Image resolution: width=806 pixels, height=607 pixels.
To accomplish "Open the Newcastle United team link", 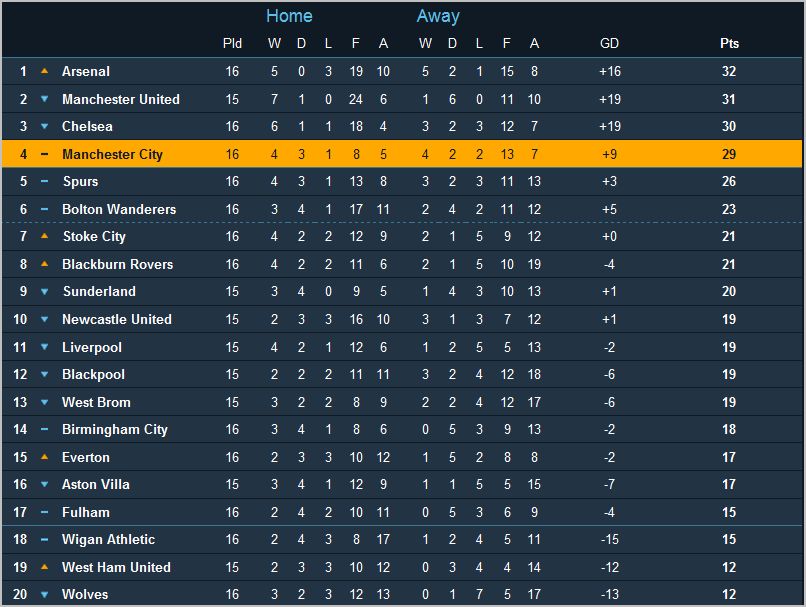I will click(x=116, y=319).
